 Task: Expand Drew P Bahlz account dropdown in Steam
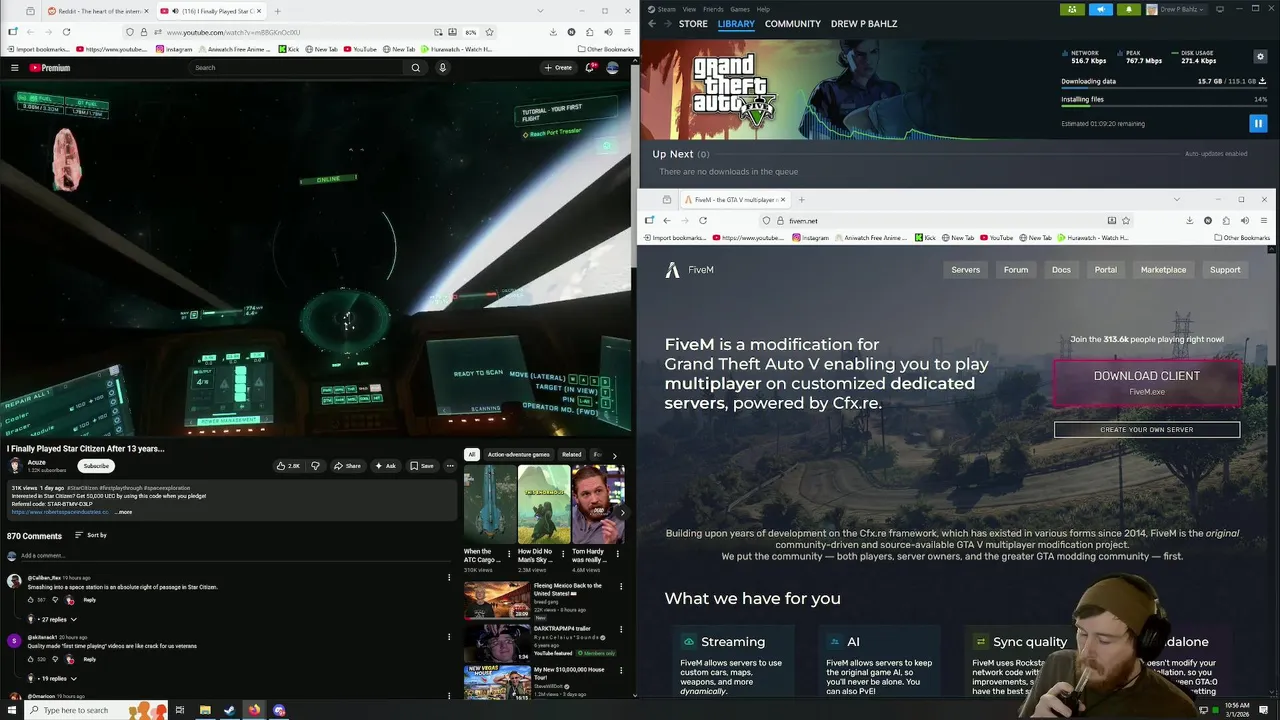[x=1179, y=9]
